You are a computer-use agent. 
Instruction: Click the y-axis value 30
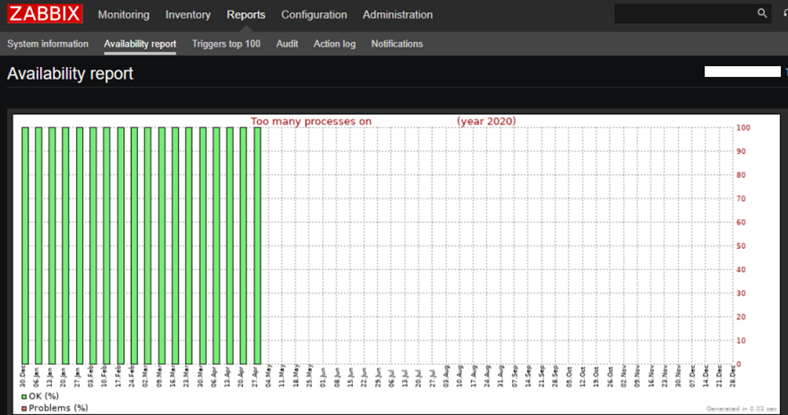[x=741, y=293]
